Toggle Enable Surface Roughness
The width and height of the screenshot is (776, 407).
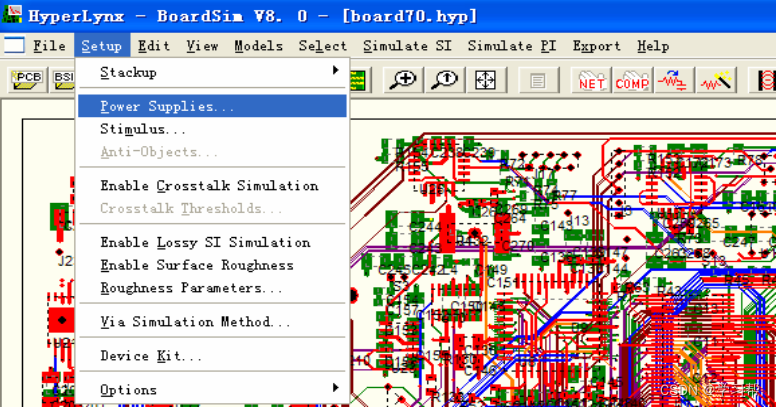212,265
